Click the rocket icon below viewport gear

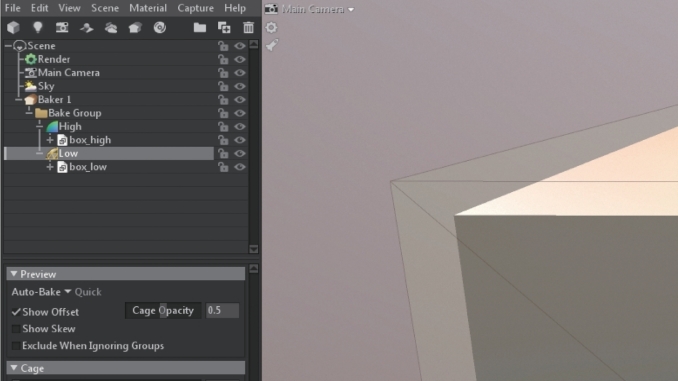pos(272,45)
